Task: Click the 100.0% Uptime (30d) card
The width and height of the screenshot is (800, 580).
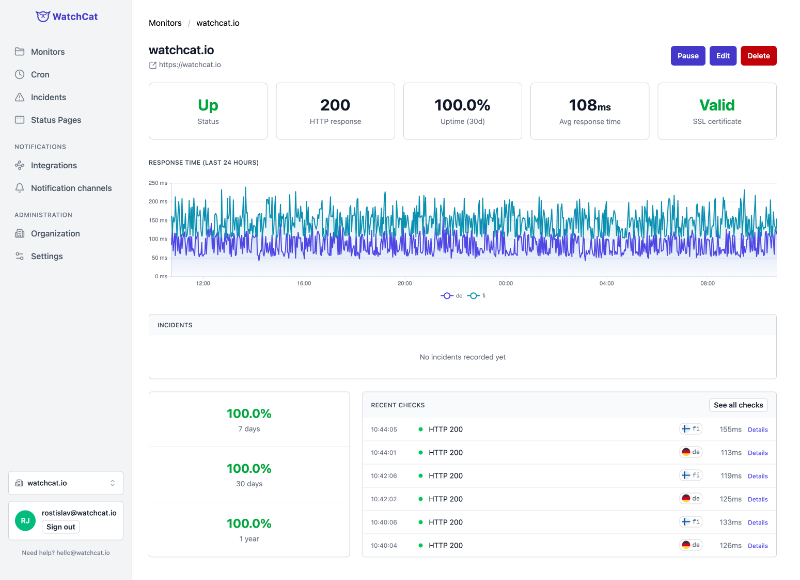Action: (x=462, y=111)
